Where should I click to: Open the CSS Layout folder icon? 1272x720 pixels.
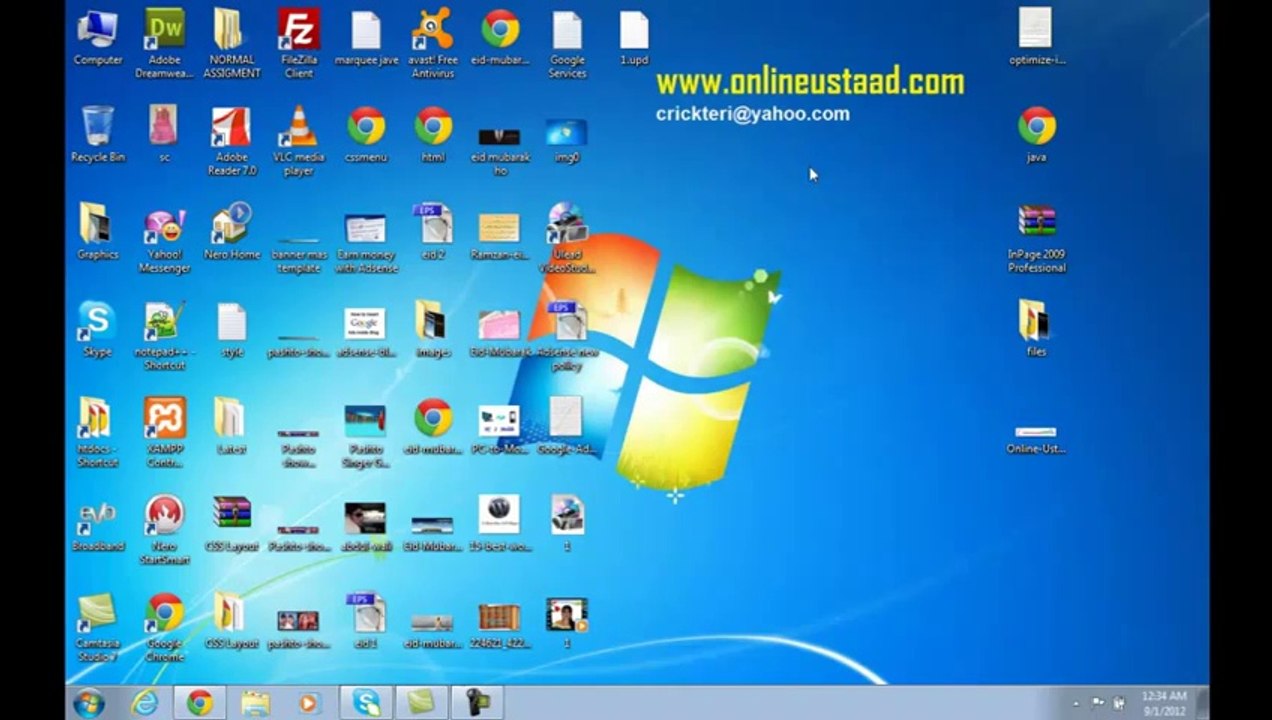[x=231, y=621]
